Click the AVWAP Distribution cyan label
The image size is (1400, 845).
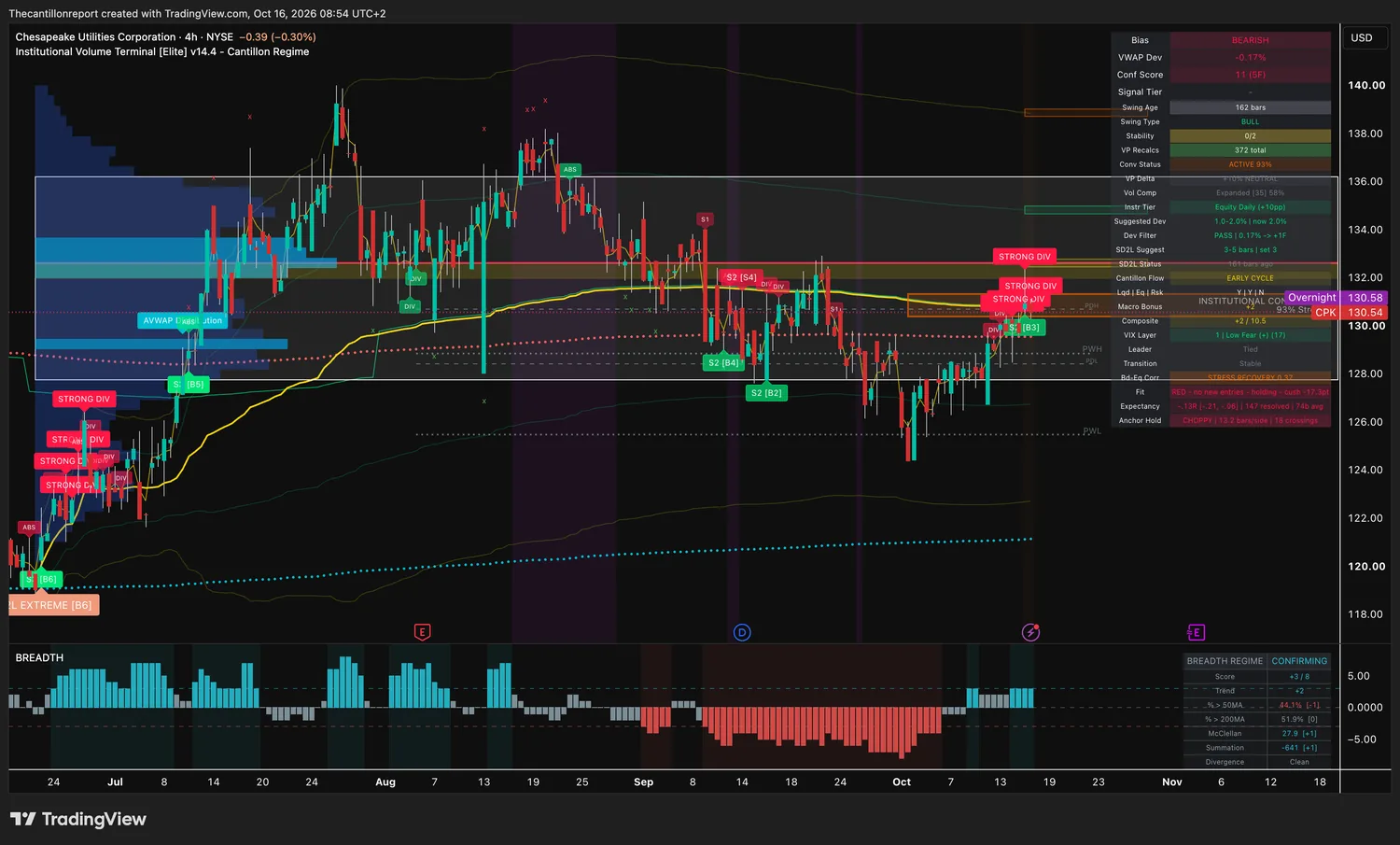click(x=183, y=320)
